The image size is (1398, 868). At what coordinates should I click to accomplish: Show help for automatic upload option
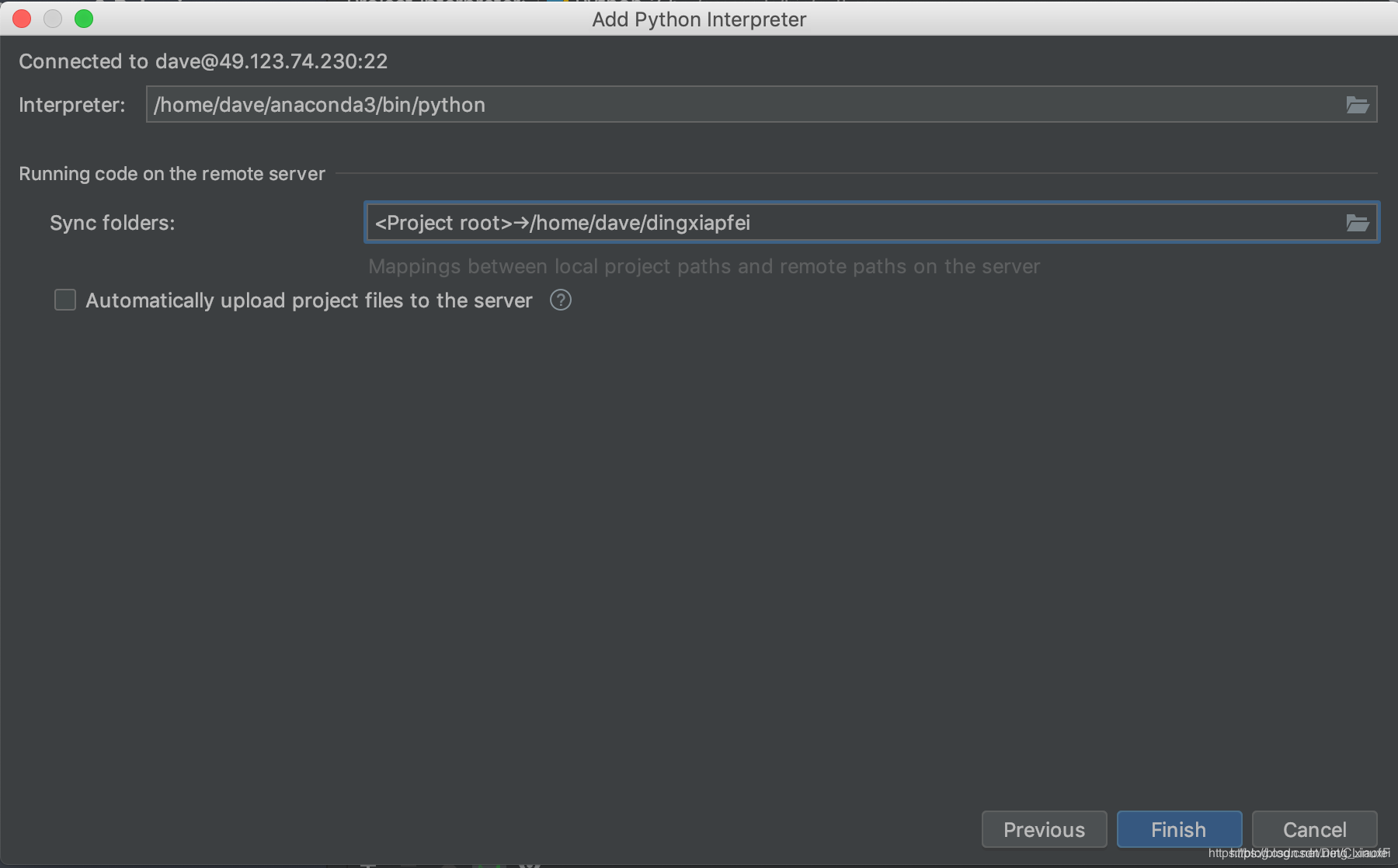(561, 300)
